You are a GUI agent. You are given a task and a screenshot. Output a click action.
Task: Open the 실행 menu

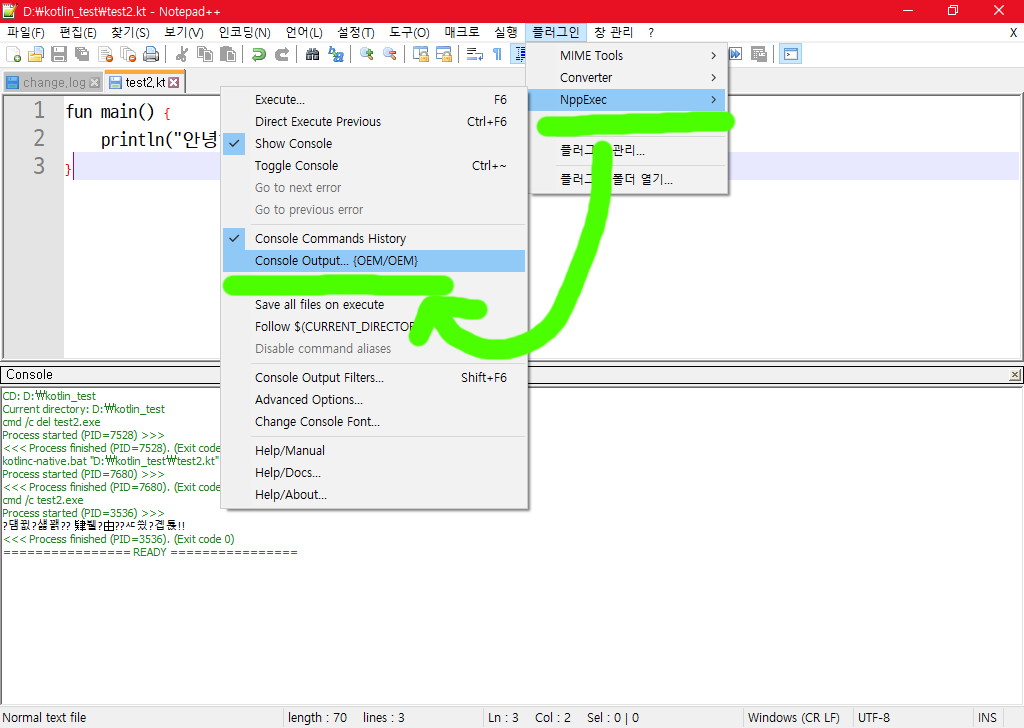[x=505, y=32]
